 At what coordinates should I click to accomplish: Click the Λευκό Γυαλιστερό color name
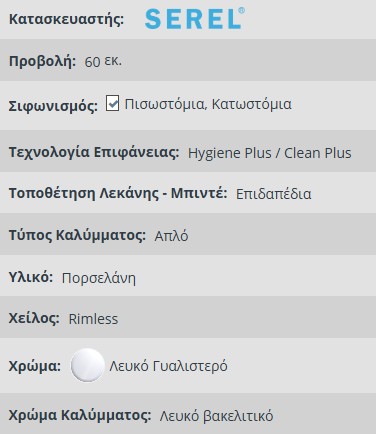[168, 366]
